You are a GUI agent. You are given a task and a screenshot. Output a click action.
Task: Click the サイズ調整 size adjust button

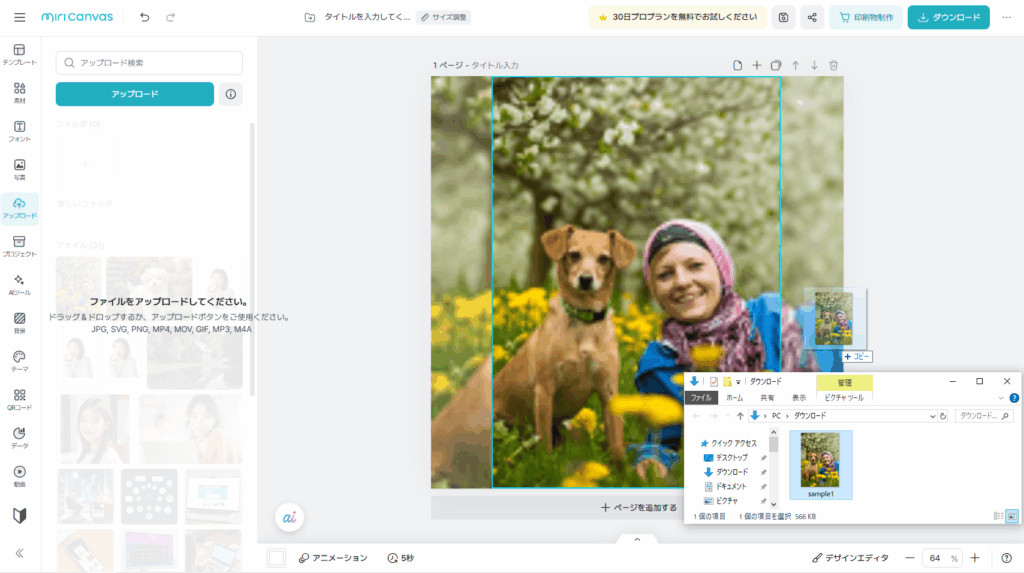pyautogui.click(x=443, y=18)
